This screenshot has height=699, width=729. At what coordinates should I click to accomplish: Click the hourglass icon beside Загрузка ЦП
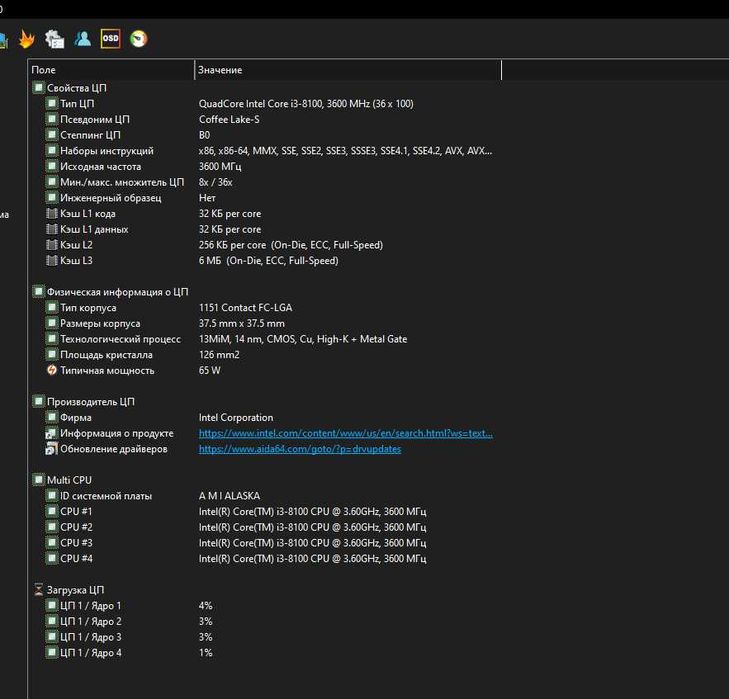coord(39,590)
